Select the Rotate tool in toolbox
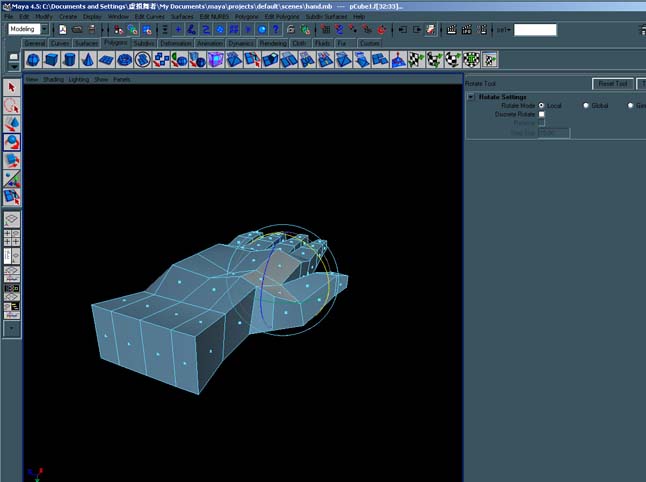This screenshot has height=482, width=646. [x=12, y=142]
